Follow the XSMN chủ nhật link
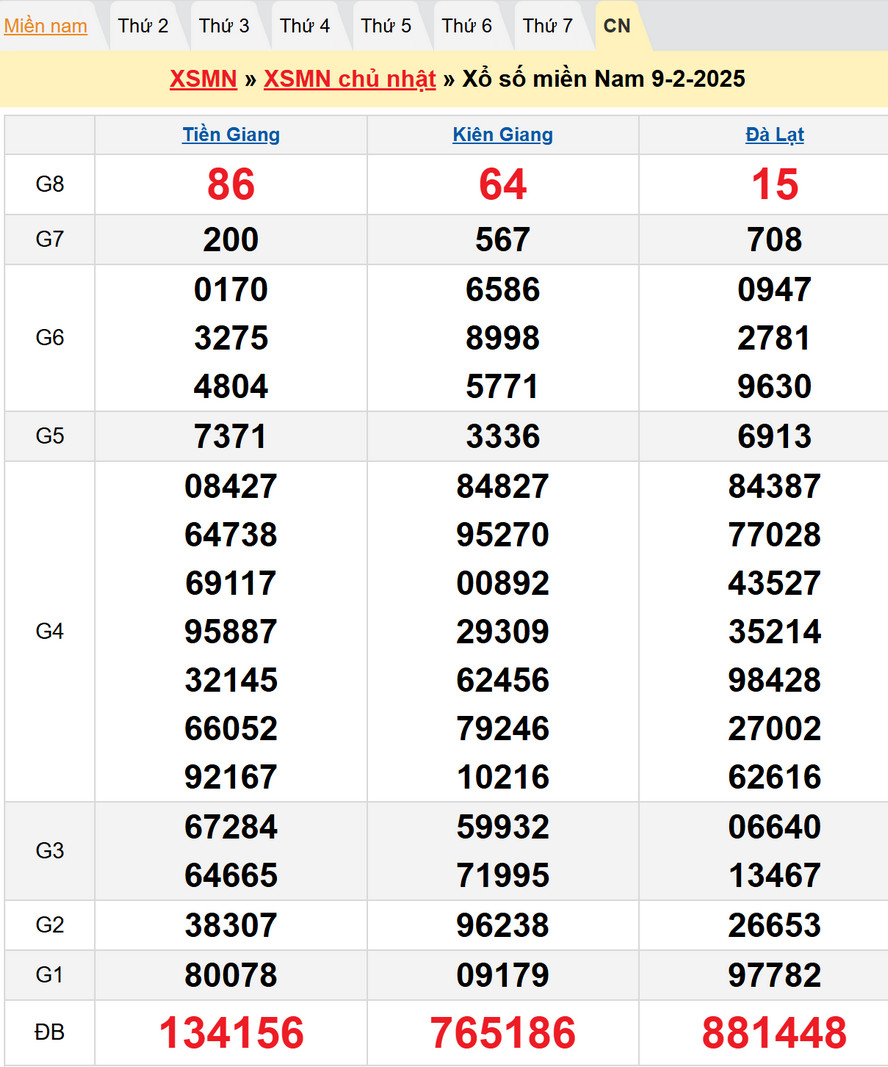This screenshot has height=1067, width=888. tap(349, 79)
